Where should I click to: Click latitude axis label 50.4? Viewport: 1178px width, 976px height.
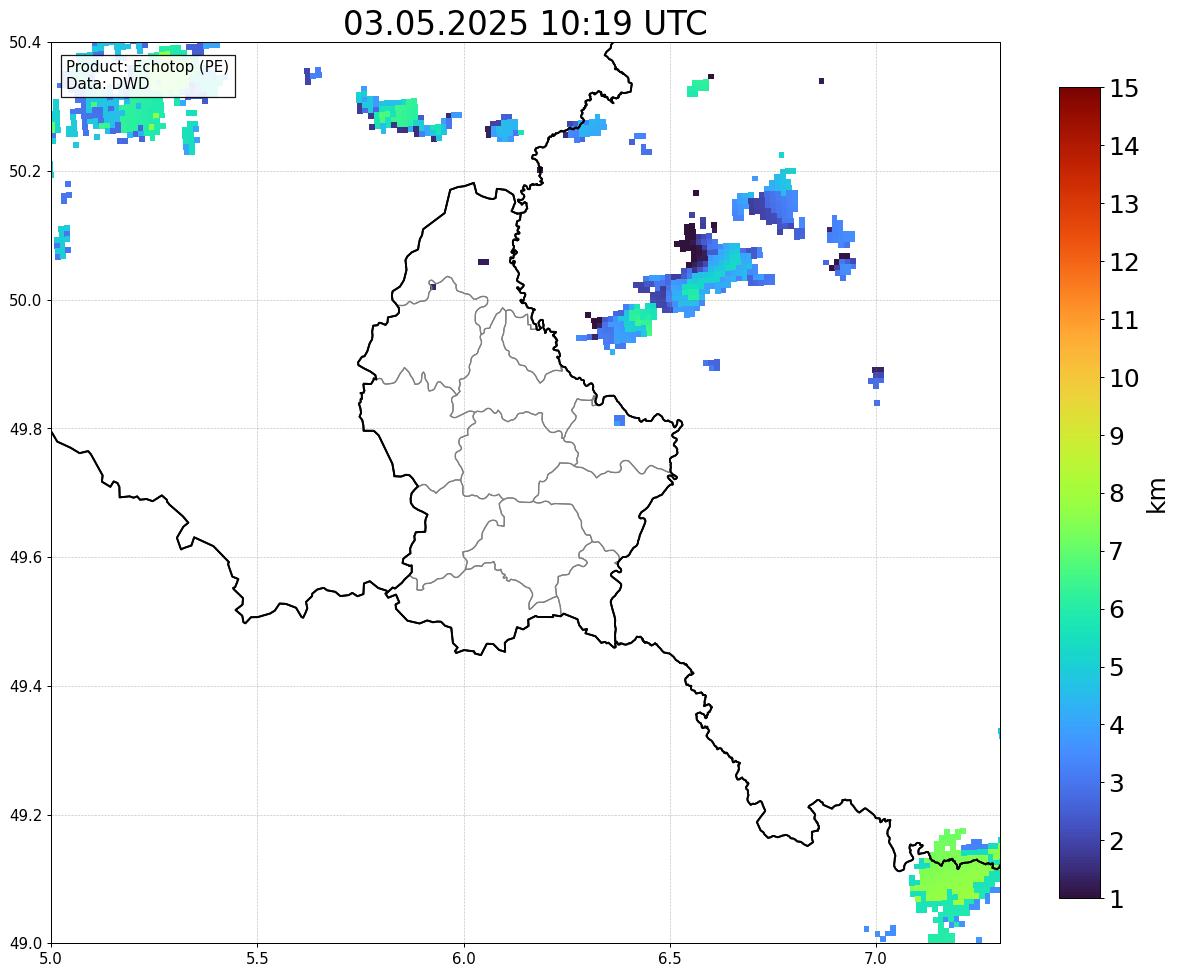click(x=25, y=43)
